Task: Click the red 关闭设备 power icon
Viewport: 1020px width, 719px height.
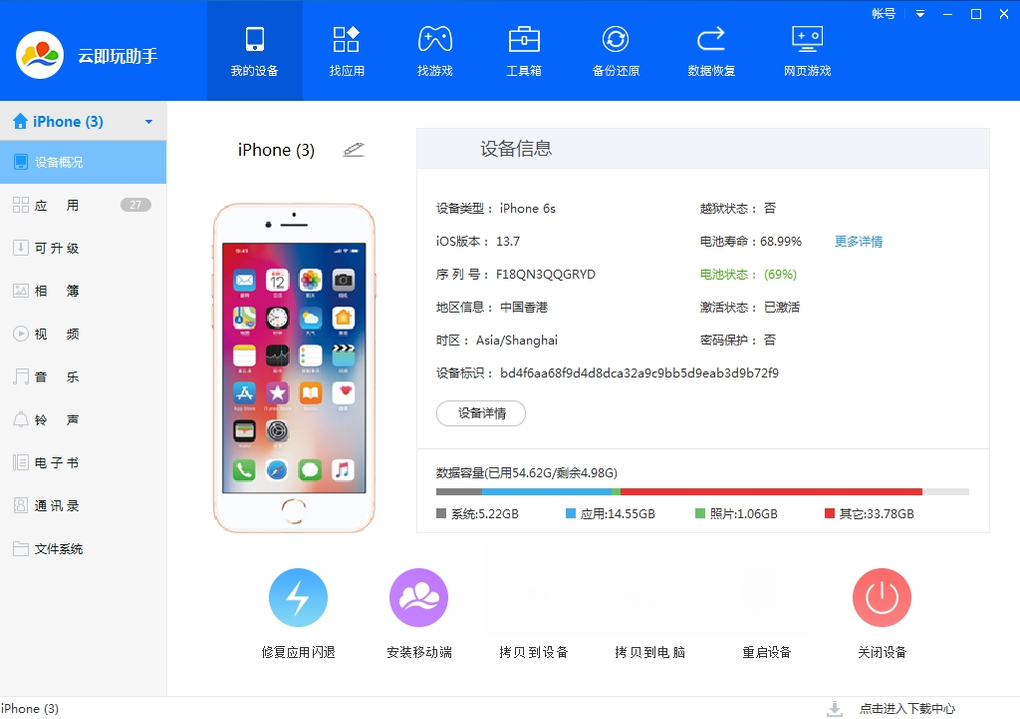Action: click(x=882, y=597)
